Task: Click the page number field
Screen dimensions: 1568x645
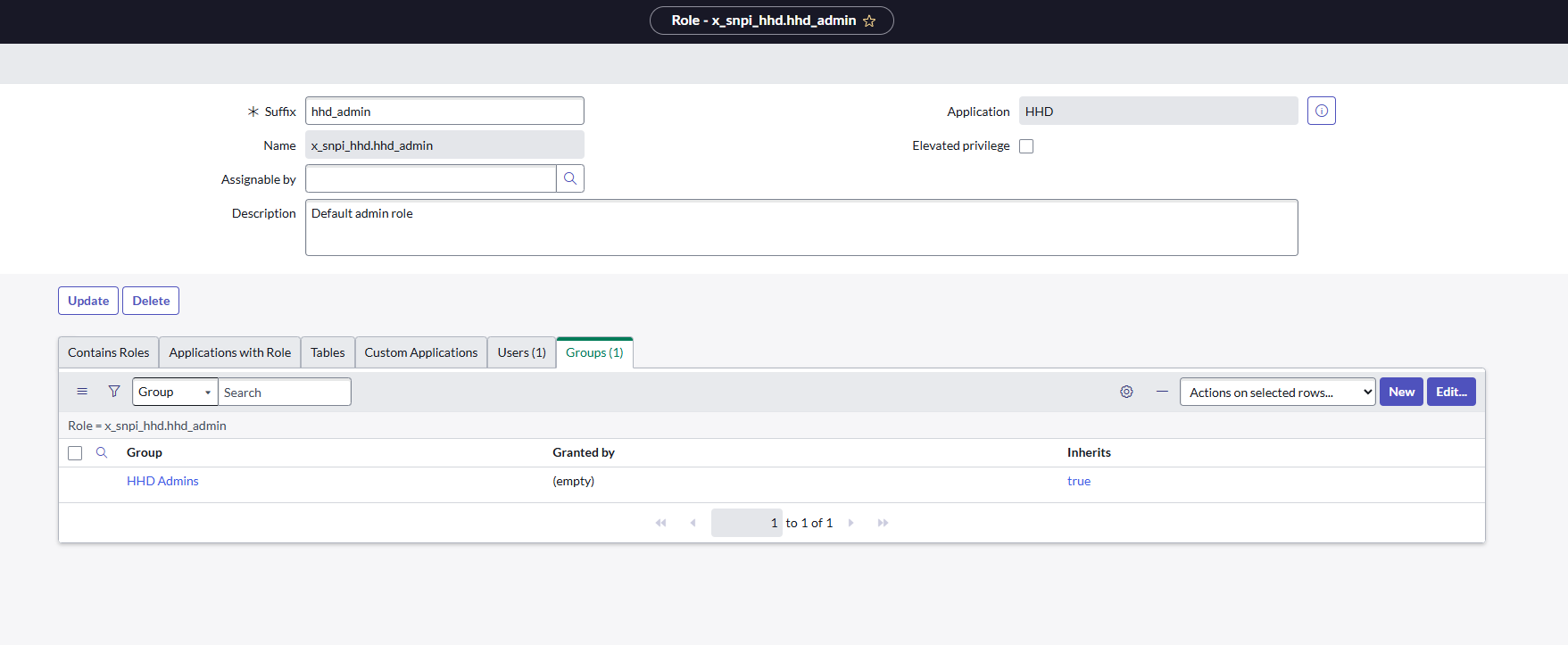Action: [747, 523]
